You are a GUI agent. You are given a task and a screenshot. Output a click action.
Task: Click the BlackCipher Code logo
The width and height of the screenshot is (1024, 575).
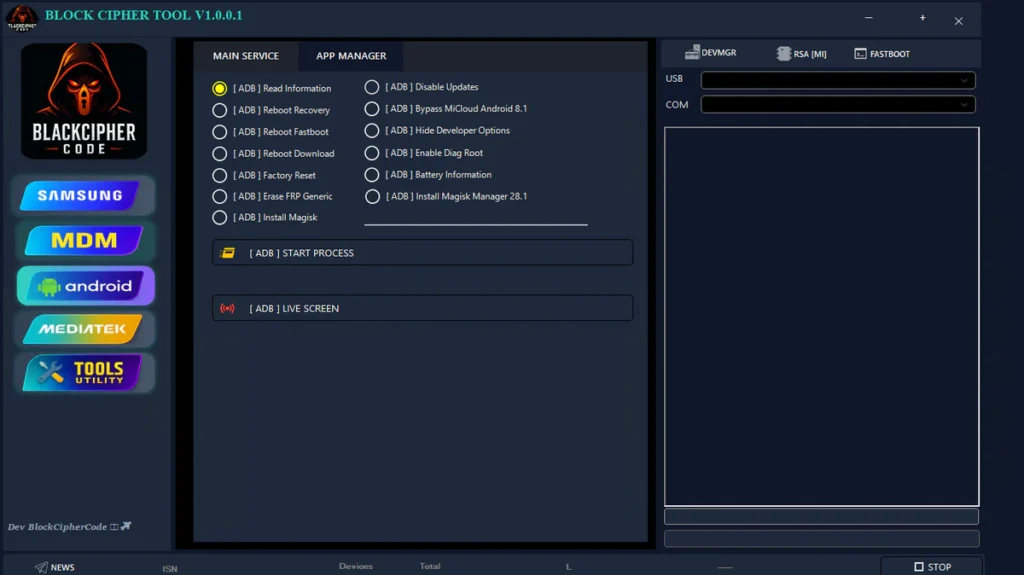pyautogui.click(x=84, y=101)
